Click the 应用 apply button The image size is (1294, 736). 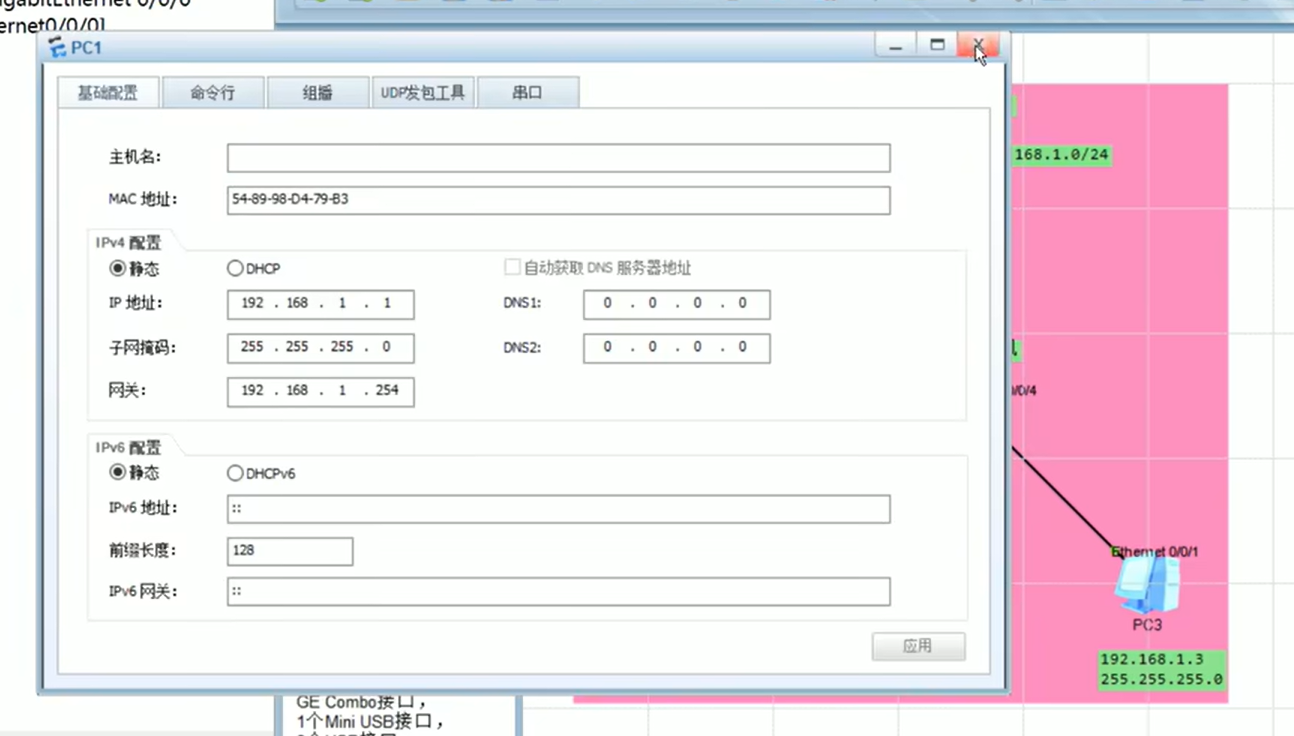[x=918, y=646]
